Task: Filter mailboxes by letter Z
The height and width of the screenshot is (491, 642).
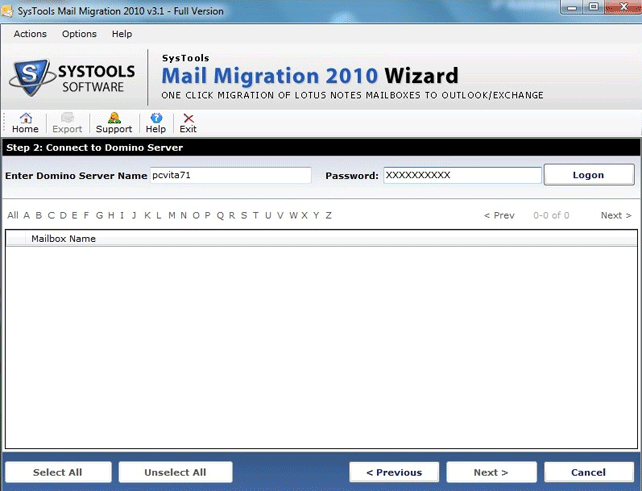Action: coord(328,215)
